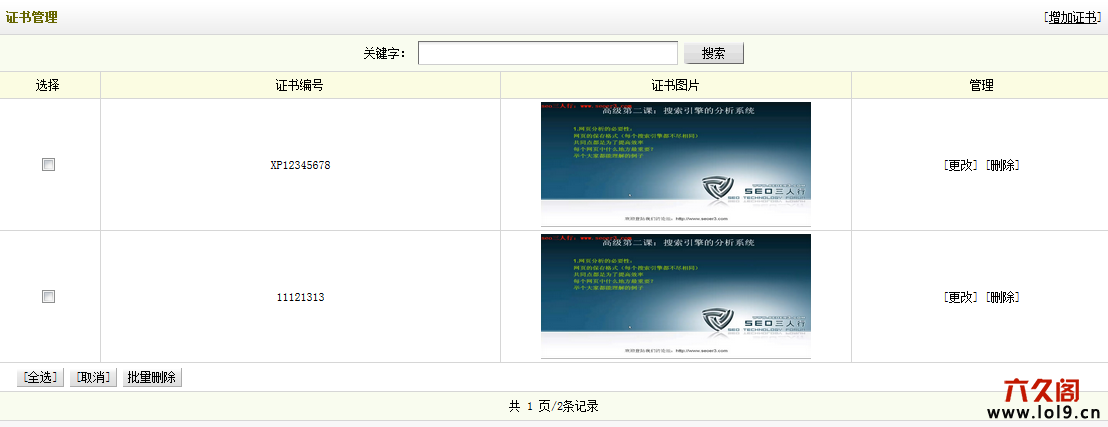Click the 增加证书 link

tap(1073, 17)
